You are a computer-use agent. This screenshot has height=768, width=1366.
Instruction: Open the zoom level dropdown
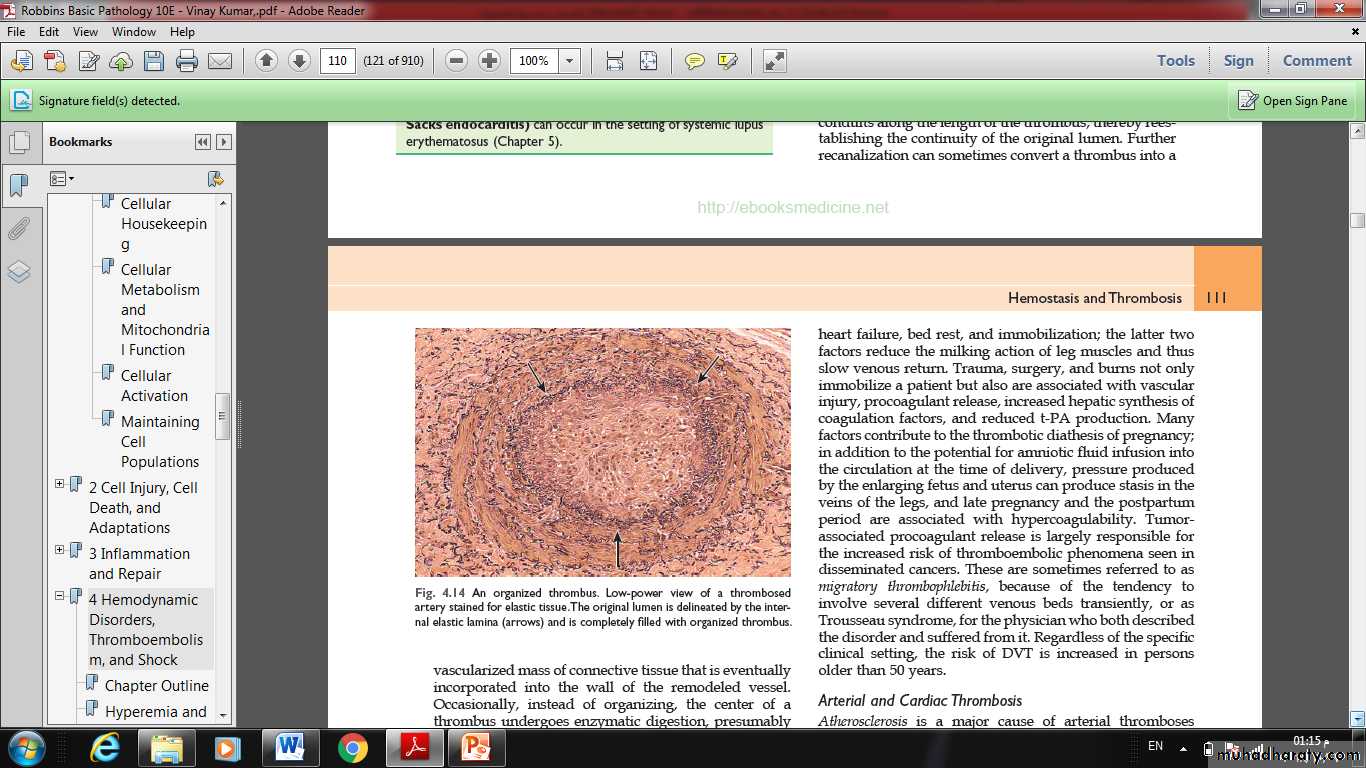tap(569, 61)
